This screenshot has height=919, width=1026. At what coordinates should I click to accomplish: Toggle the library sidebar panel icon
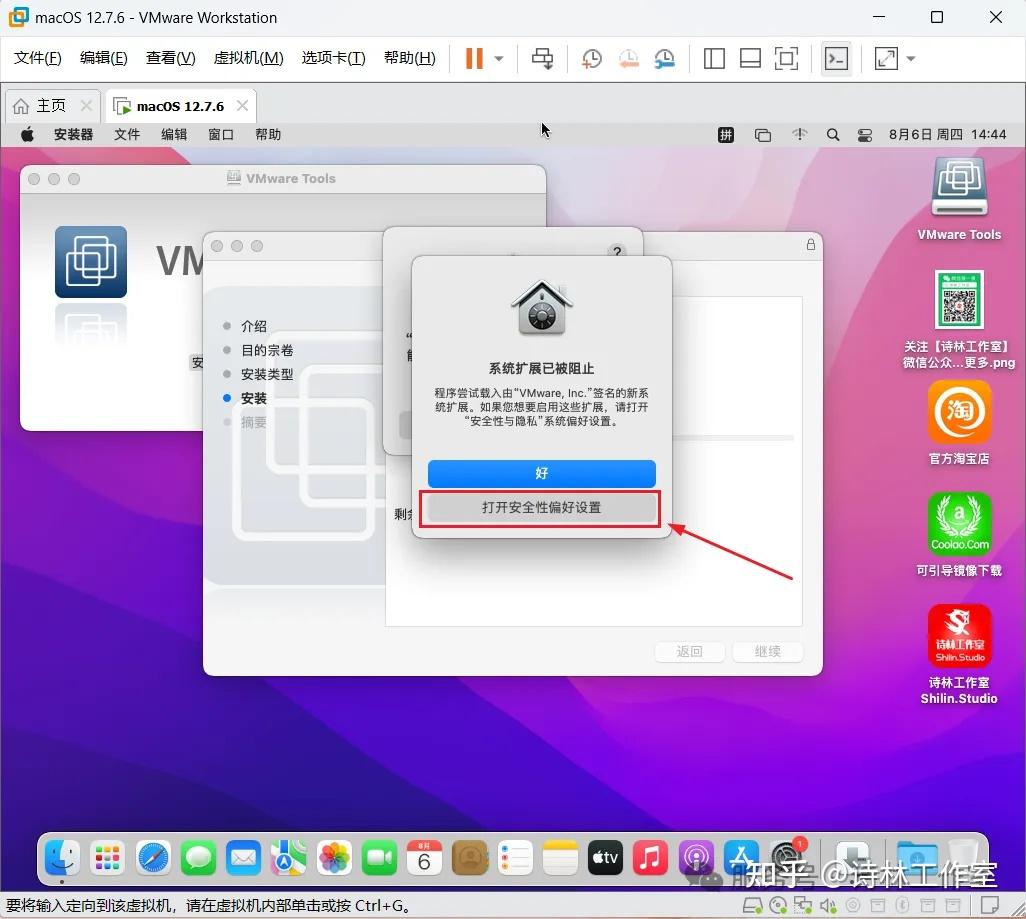click(x=714, y=58)
